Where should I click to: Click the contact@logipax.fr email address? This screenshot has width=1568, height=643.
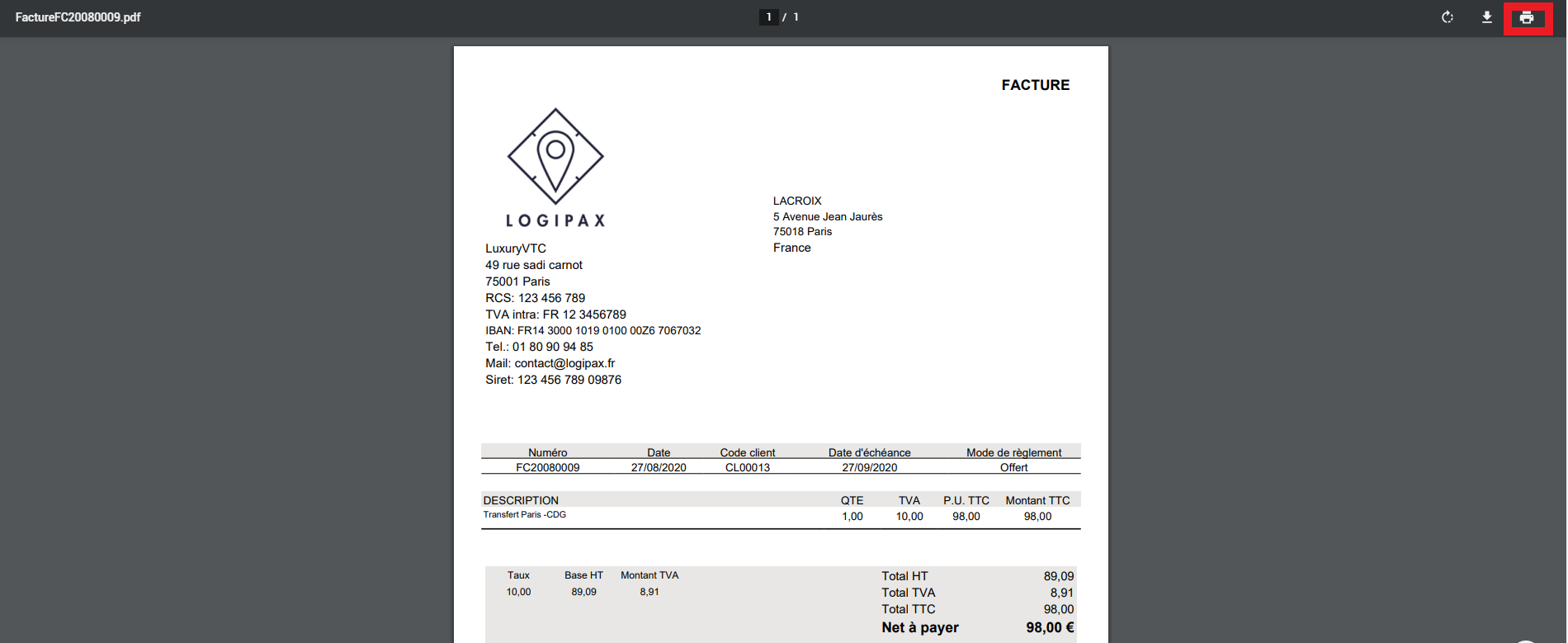click(x=564, y=363)
